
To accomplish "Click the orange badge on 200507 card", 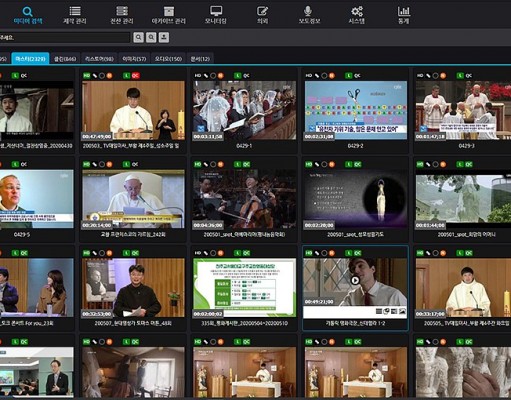I will [109, 253].
